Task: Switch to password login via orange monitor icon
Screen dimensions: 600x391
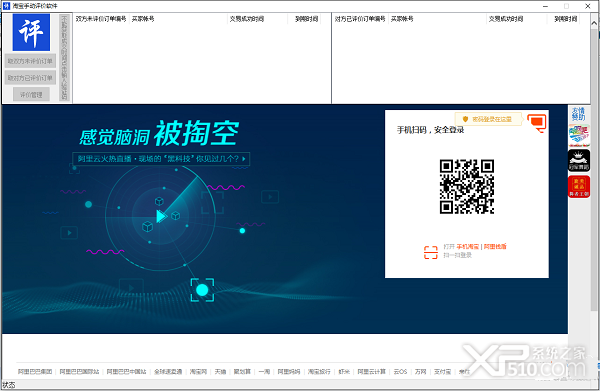Action: click(x=536, y=122)
